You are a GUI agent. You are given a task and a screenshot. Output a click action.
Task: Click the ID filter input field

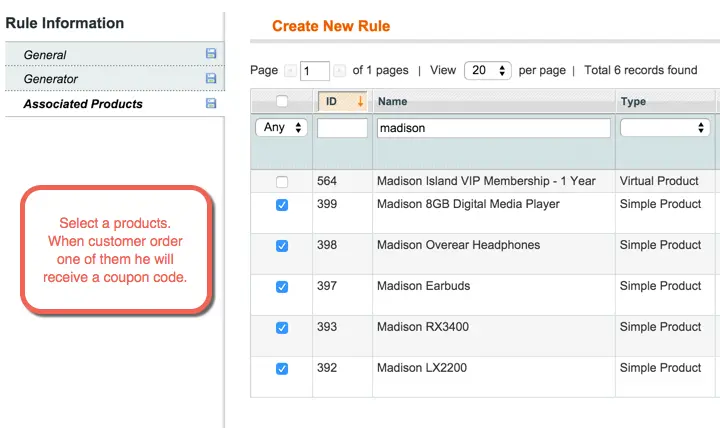[342, 128]
